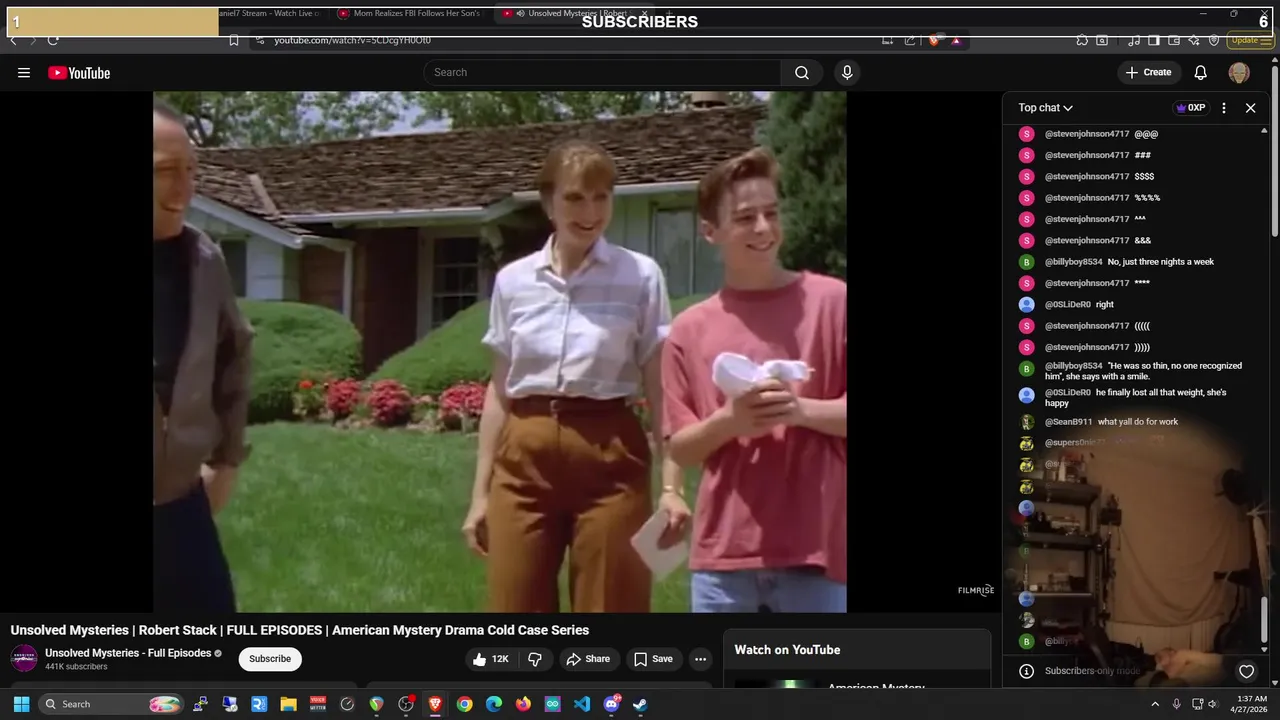Image resolution: width=1280 pixels, height=720 pixels.
Task: Click the billyboy8534 message "No, just three nights a week"
Action: tap(1161, 262)
